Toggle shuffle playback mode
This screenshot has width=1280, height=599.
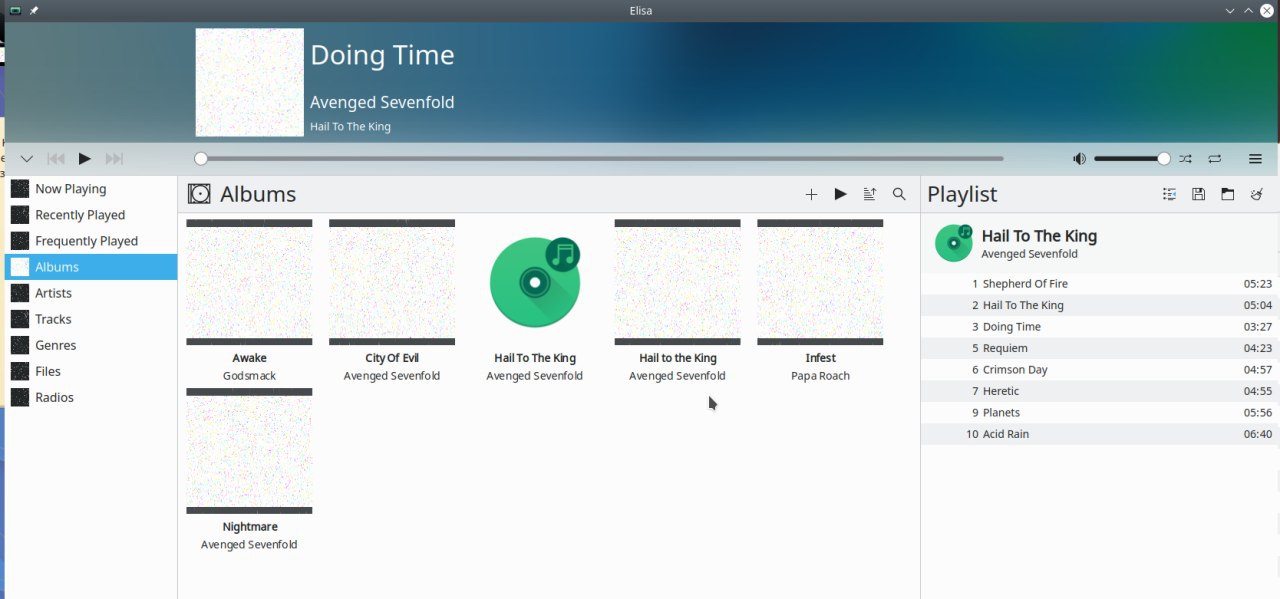(1185, 159)
